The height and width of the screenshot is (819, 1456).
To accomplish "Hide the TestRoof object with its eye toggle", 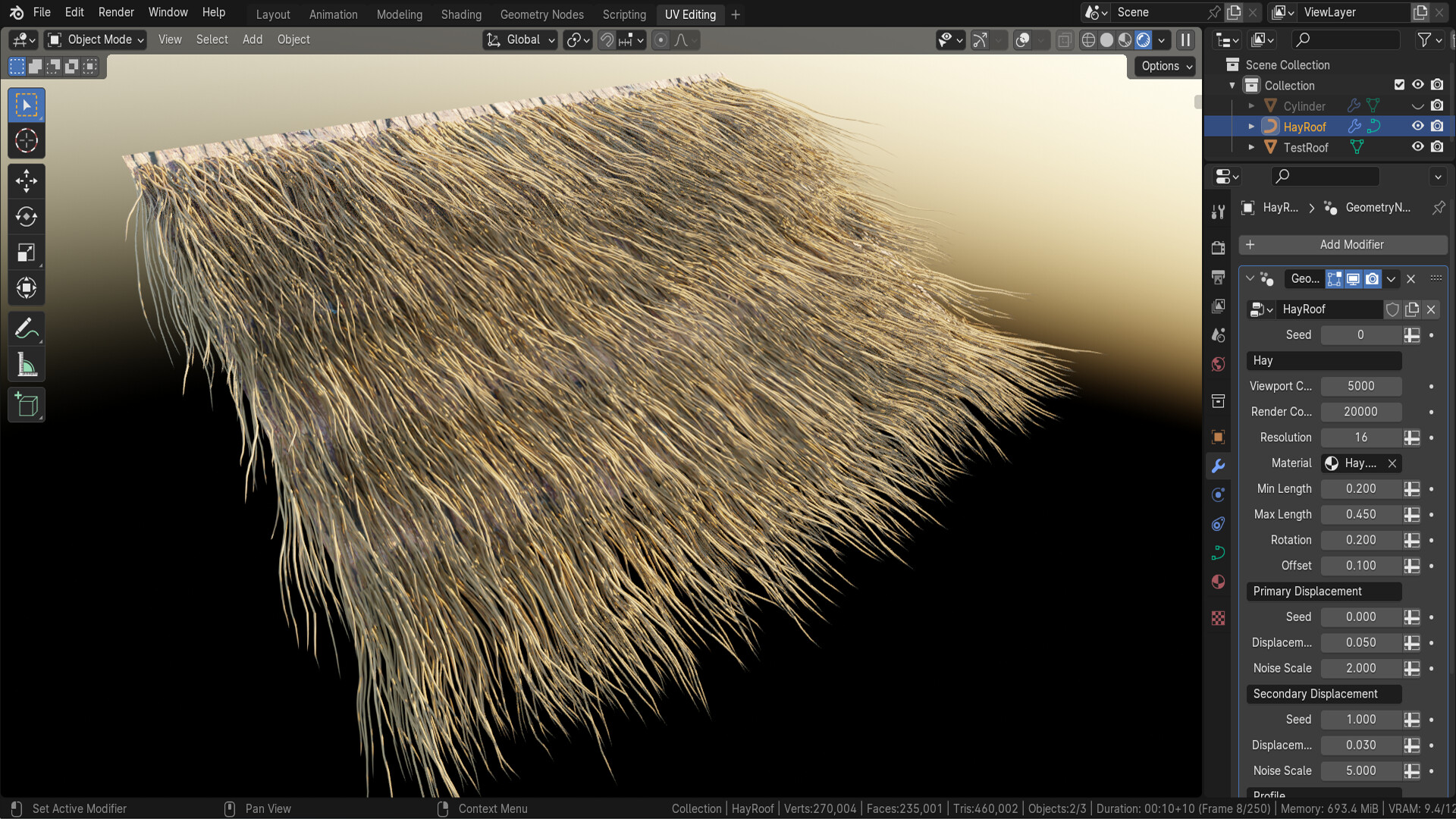I will [1417, 147].
